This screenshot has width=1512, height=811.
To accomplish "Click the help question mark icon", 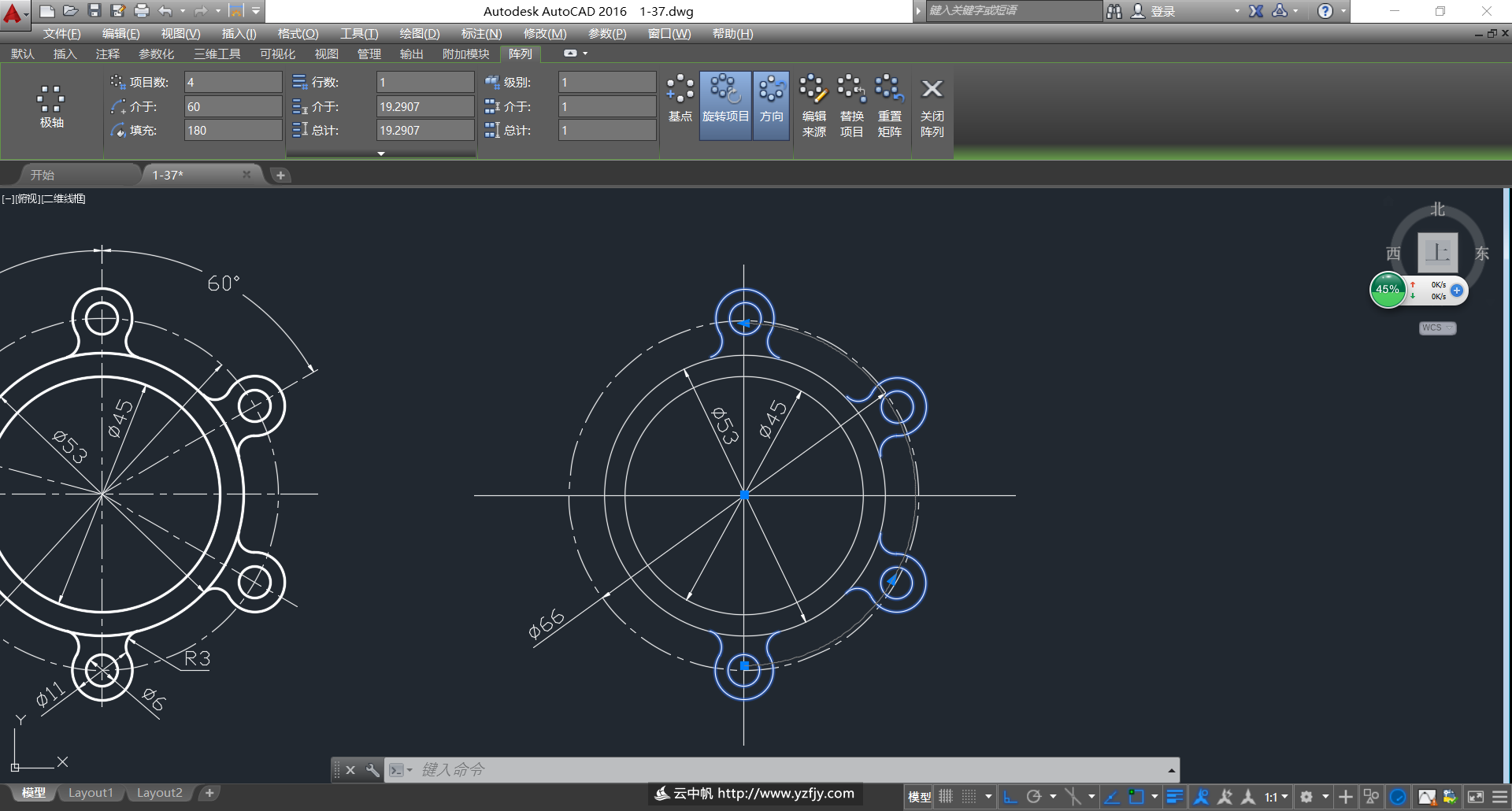I will click(1325, 11).
